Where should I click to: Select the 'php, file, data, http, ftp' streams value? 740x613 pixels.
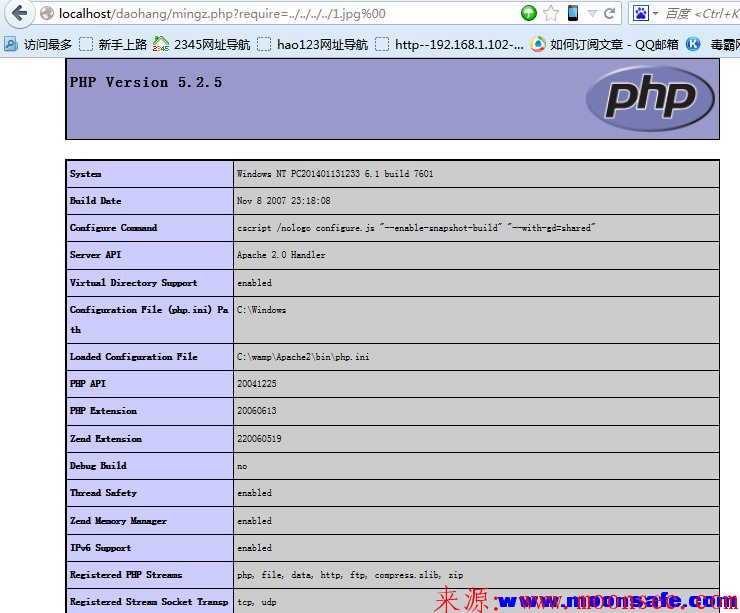(350, 575)
